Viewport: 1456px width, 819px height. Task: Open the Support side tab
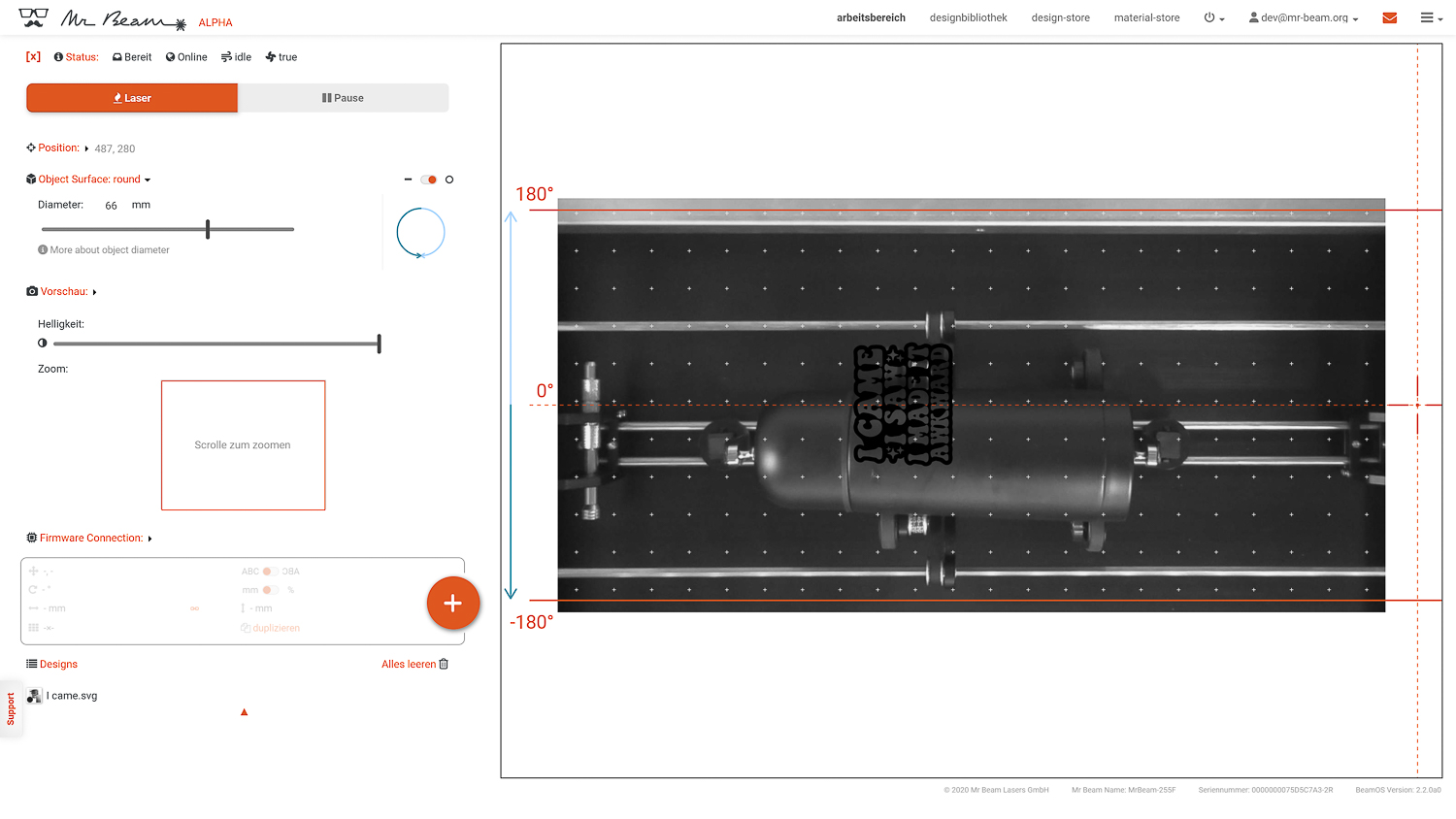point(11,708)
